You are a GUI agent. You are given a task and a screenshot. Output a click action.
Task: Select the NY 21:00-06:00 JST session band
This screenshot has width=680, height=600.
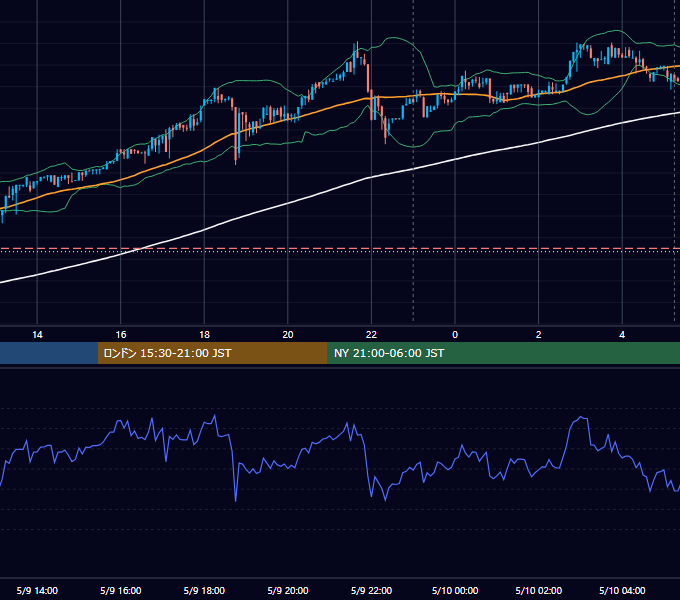[503, 353]
